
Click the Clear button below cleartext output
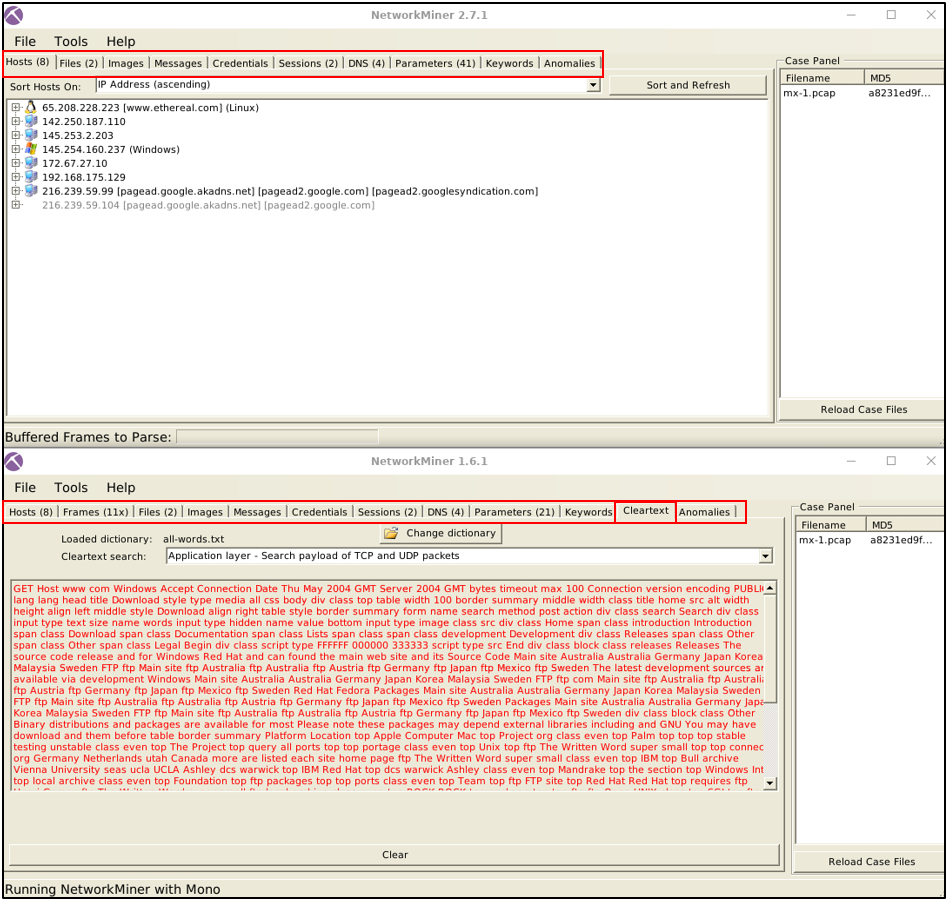point(395,854)
